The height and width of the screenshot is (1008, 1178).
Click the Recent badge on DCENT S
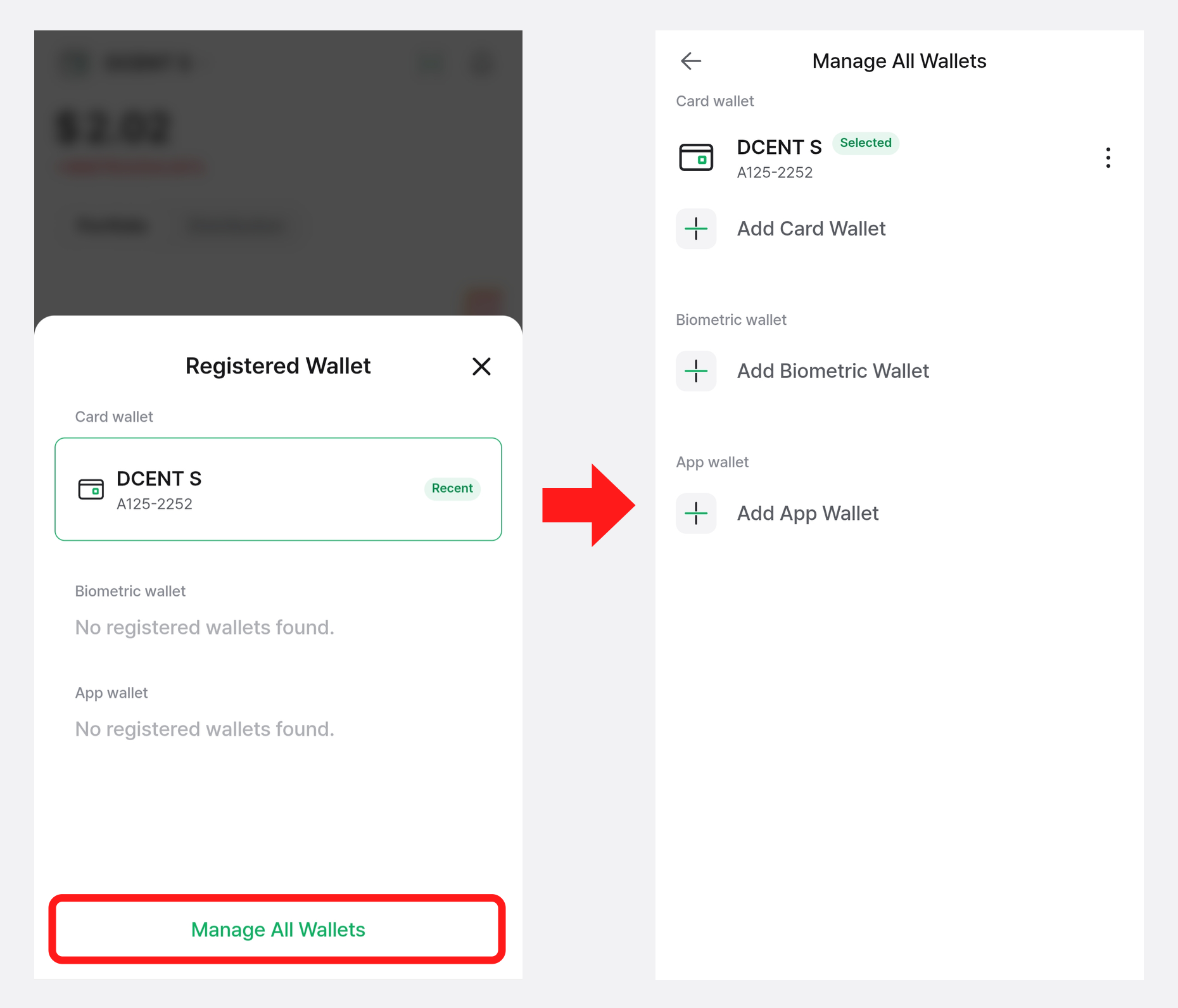452,488
